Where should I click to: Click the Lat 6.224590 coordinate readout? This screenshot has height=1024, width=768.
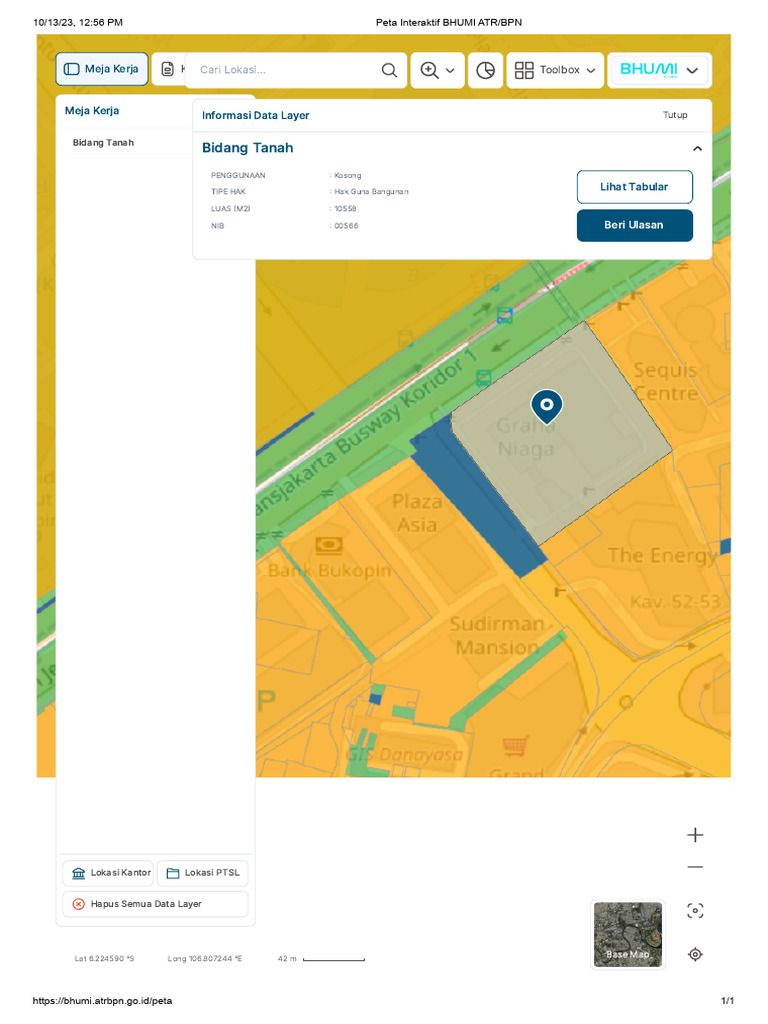click(x=104, y=959)
